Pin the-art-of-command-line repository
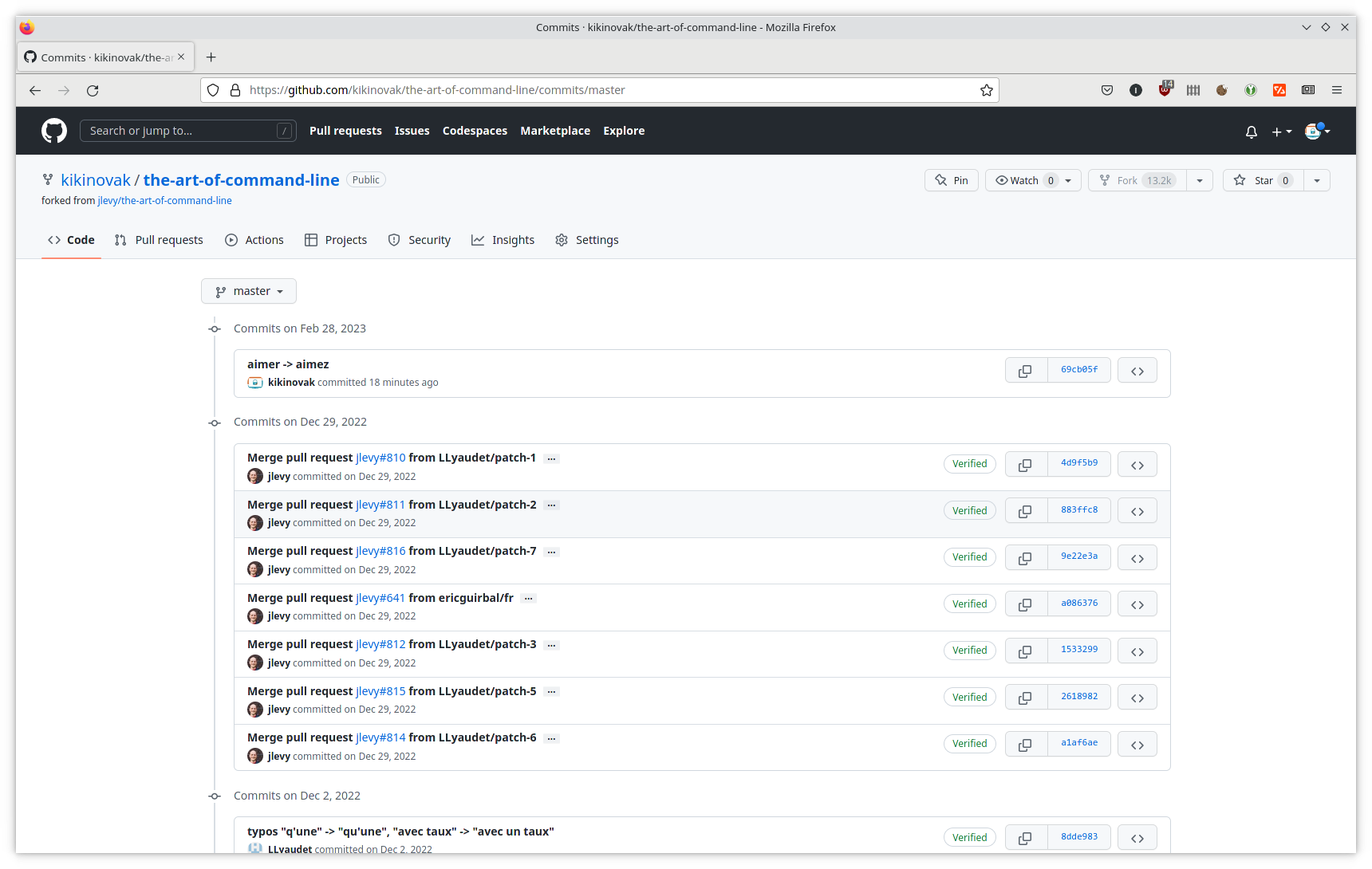 point(952,180)
